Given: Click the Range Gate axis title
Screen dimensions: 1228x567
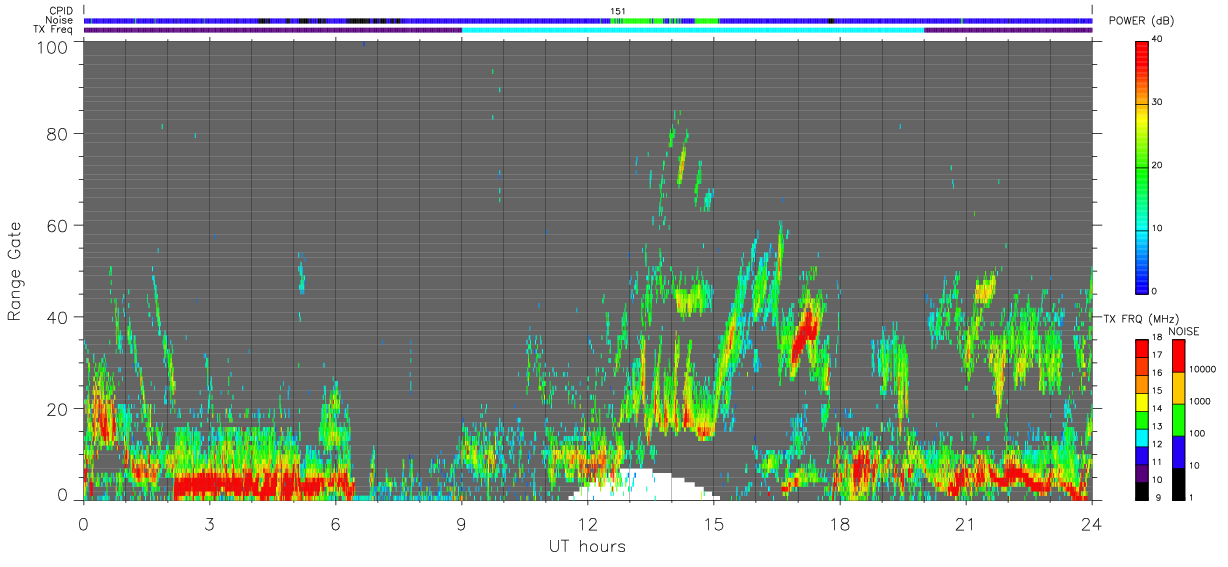Looking at the screenshot, I should [x=14, y=270].
